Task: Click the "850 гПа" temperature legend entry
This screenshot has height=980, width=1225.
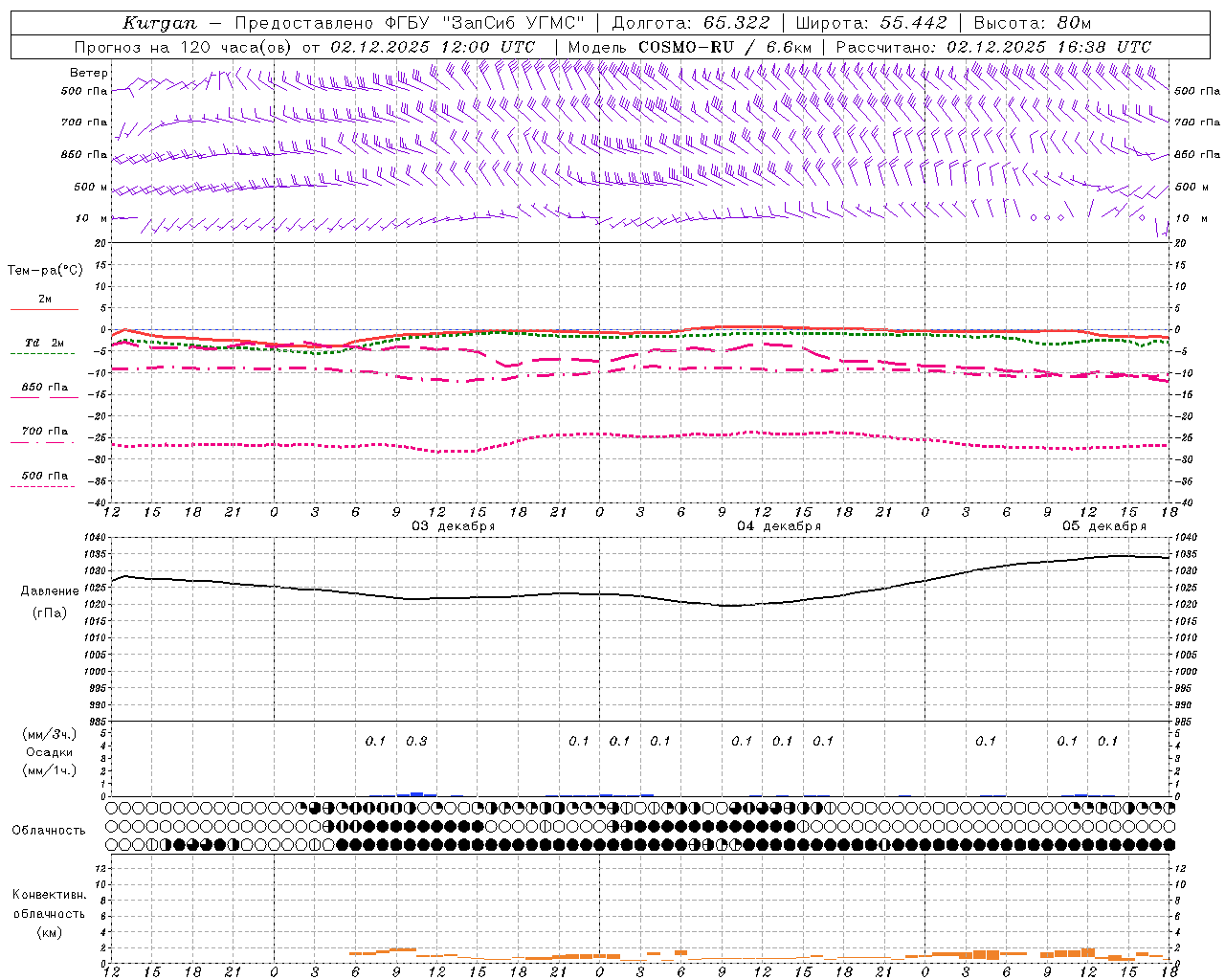Action: click(45, 388)
